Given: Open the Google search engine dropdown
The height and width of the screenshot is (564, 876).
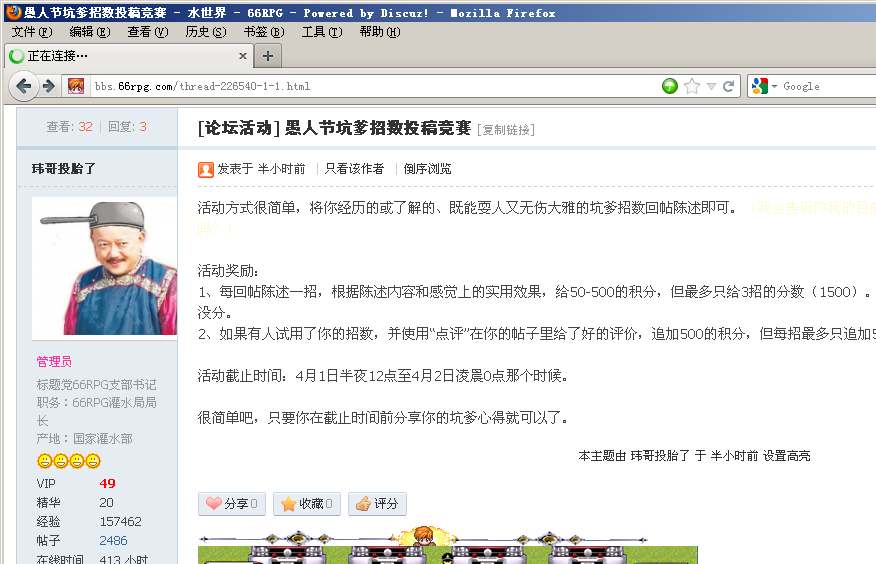Looking at the screenshot, I should tap(764, 86).
